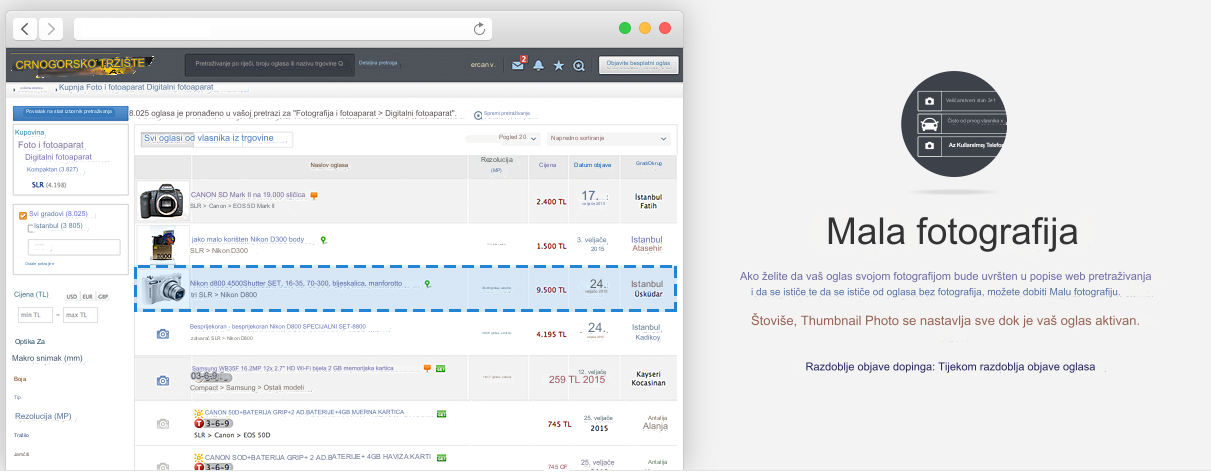Select EUR currency option
Screen dimensions: 1211x474
87,296
